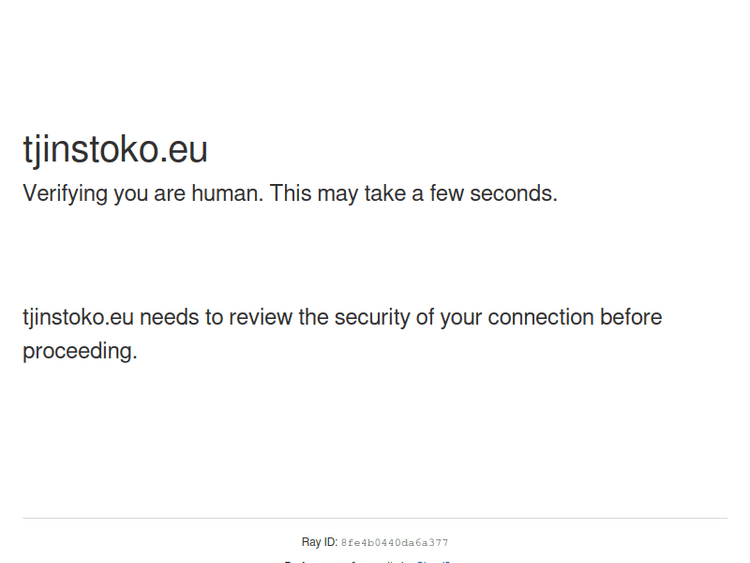
Task: Click the word "Verifying" in the subtitle
Action: pyautogui.click(x=65, y=194)
